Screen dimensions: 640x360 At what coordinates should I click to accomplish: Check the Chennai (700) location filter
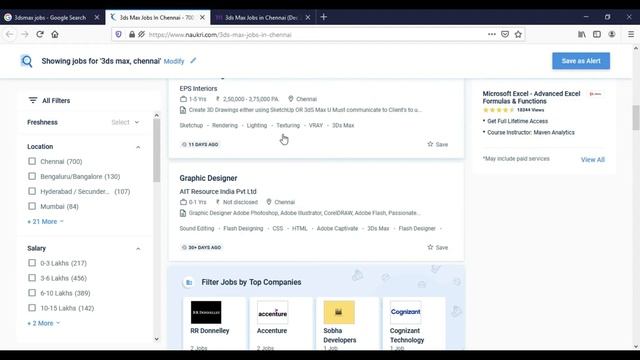coord(32,161)
